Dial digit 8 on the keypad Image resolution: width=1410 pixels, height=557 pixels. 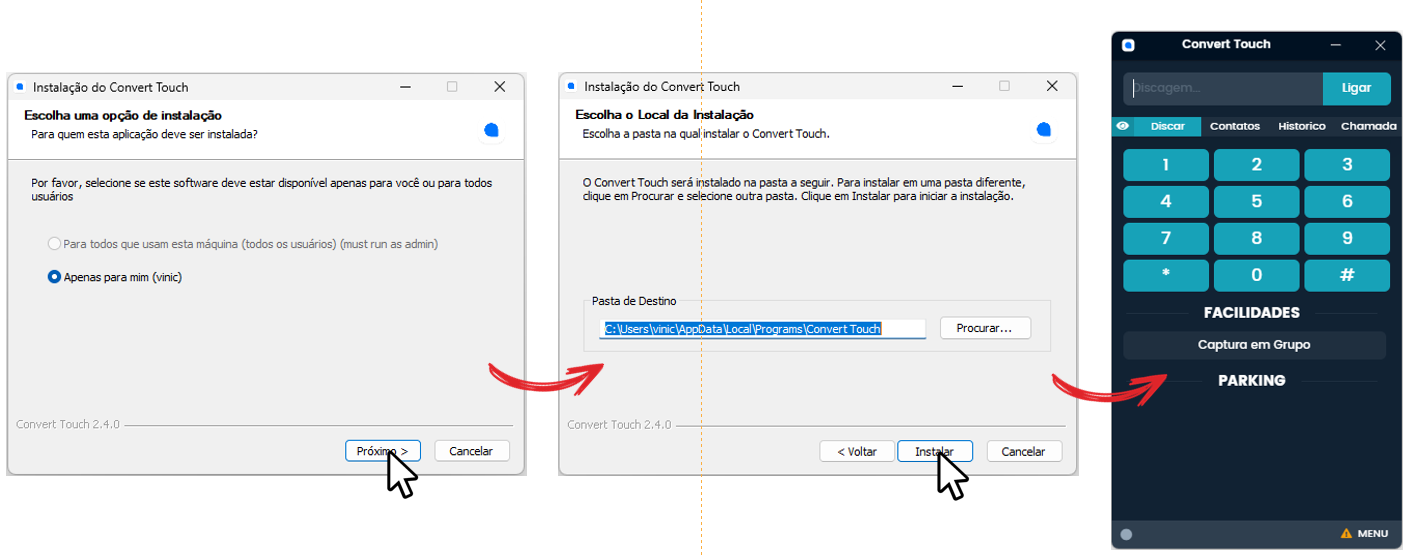pyautogui.click(x=1257, y=238)
